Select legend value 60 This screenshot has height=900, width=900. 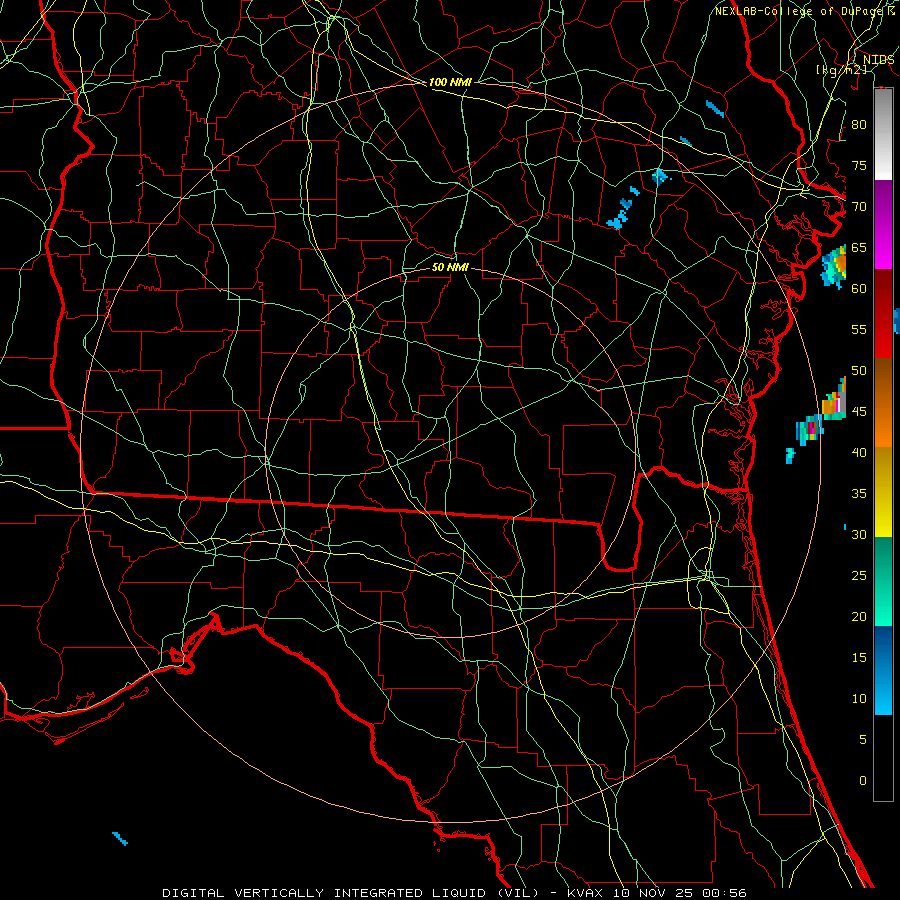coord(859,289)
